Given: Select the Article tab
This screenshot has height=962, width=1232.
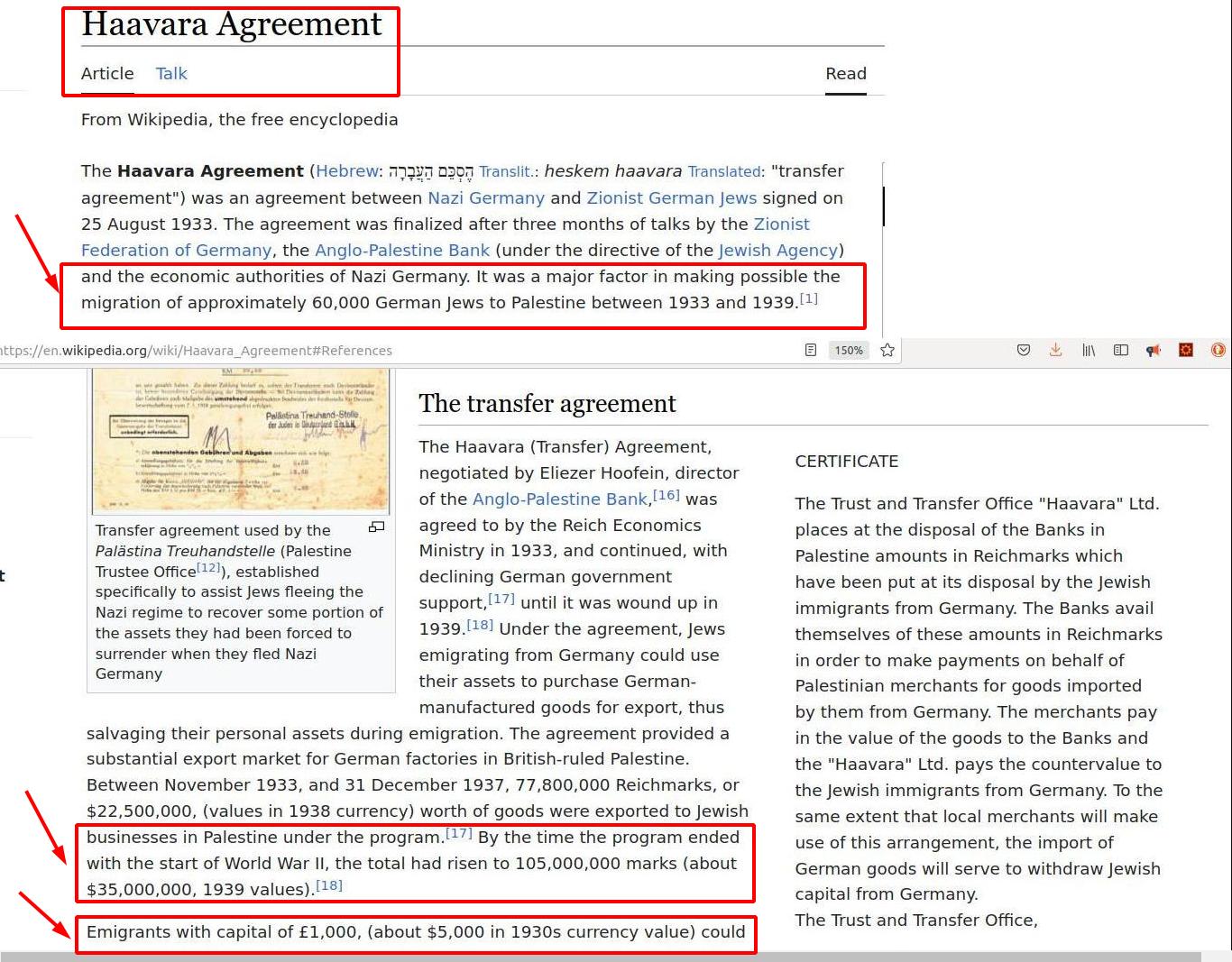Looking at the screenshot, I should pyautogui.click(x=107, y=74).
